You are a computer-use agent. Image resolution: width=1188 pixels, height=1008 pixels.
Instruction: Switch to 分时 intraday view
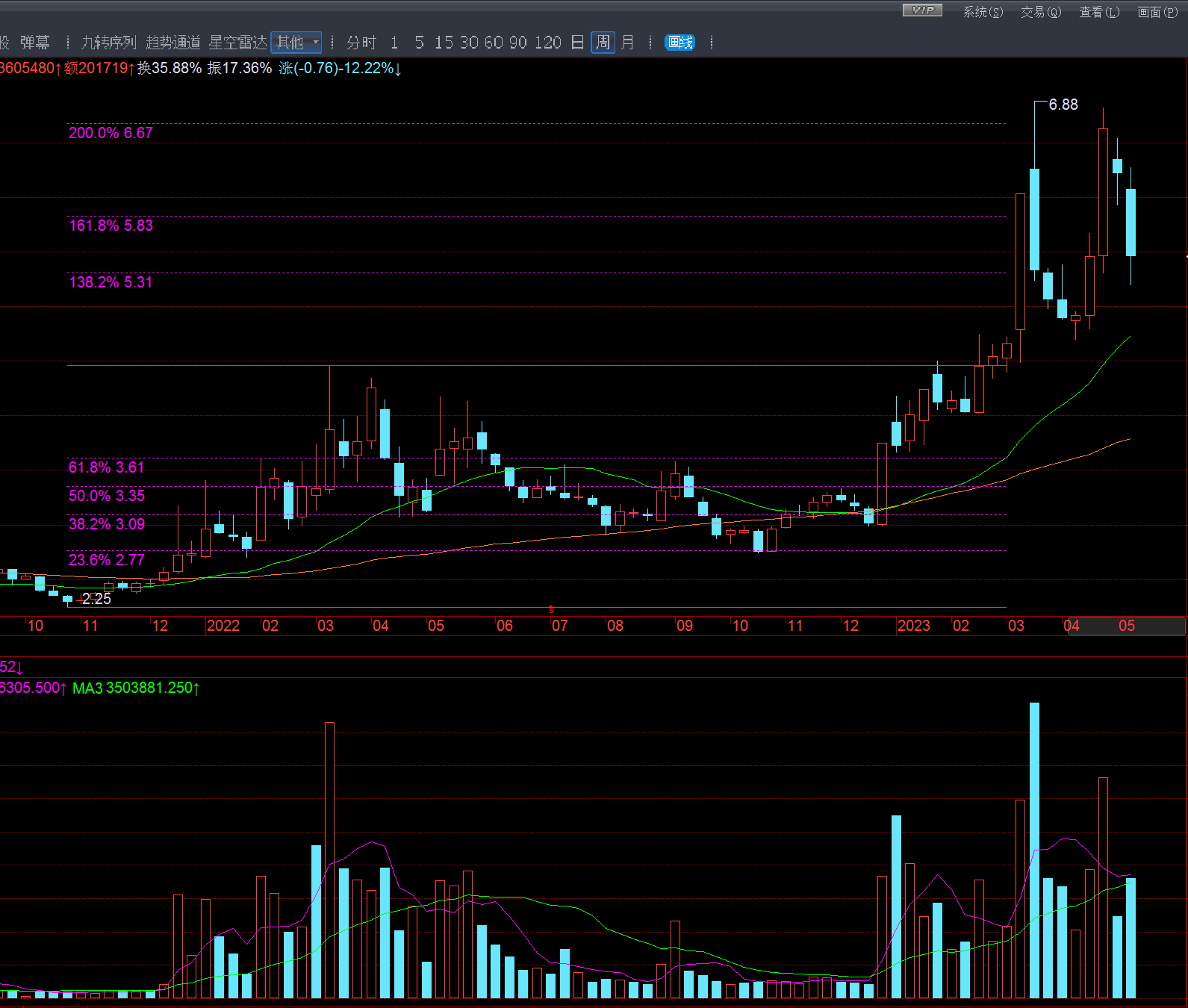pyautogui.click(x=361, y=43)
